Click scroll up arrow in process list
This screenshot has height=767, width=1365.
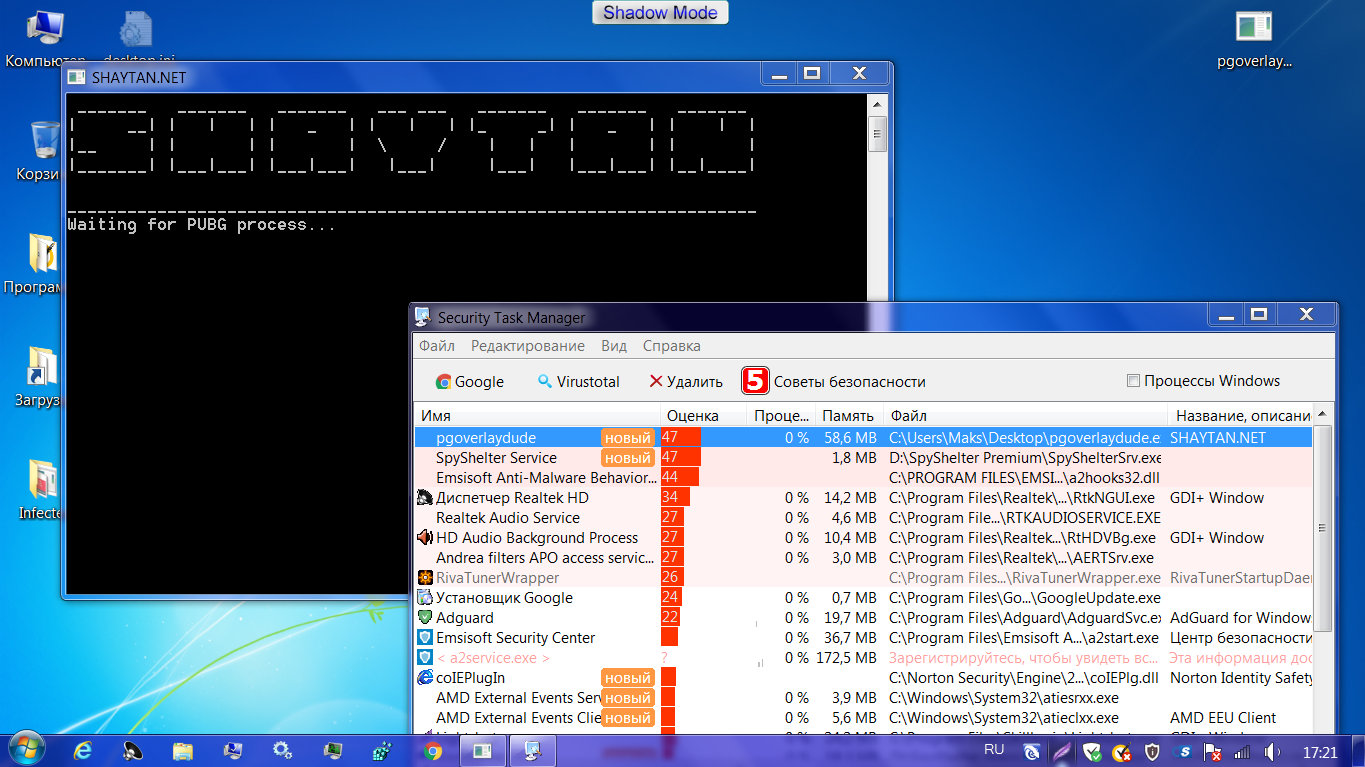(1323, 415)
